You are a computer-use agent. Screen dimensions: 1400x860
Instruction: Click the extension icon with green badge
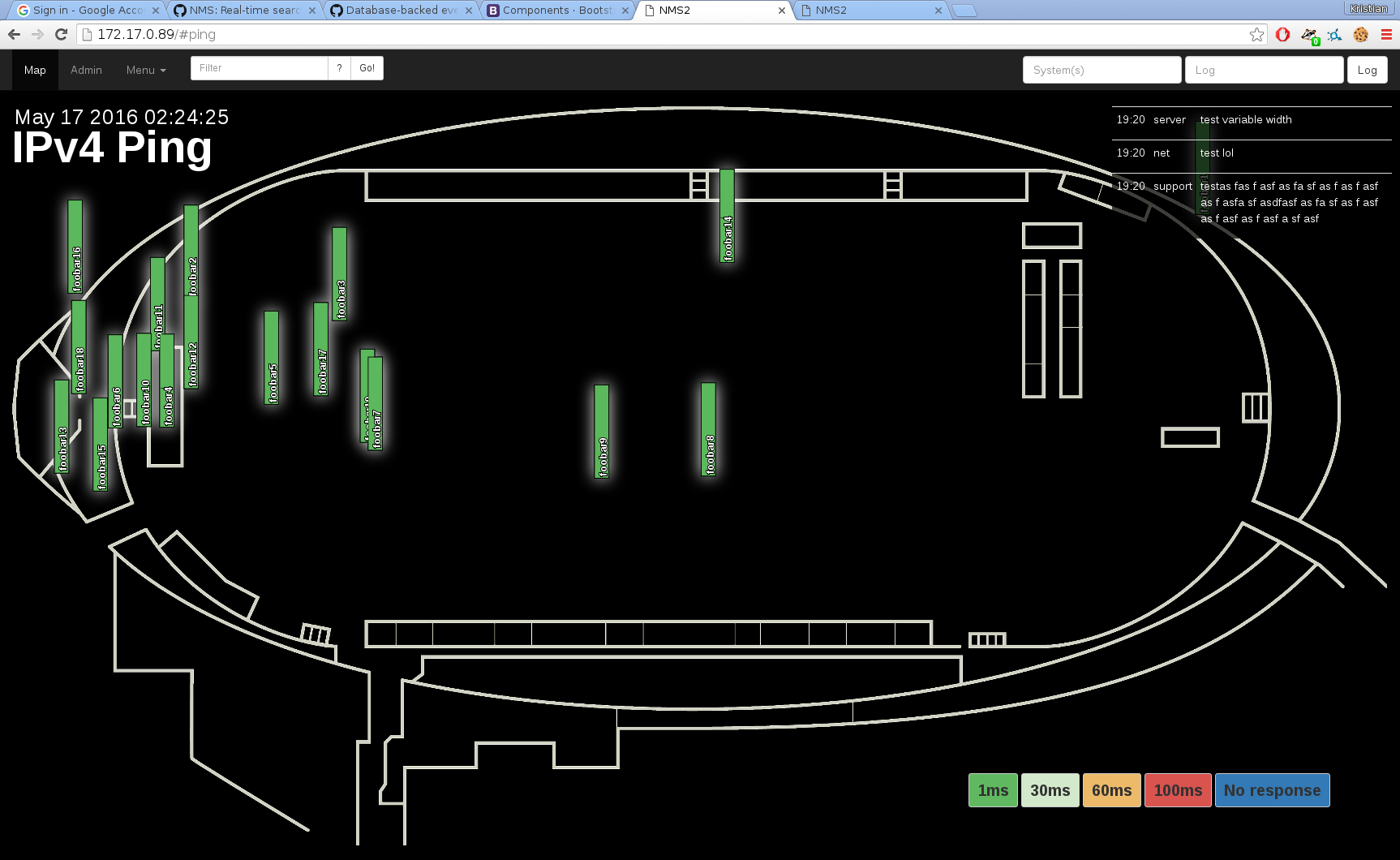click(x=1309, y=35)
